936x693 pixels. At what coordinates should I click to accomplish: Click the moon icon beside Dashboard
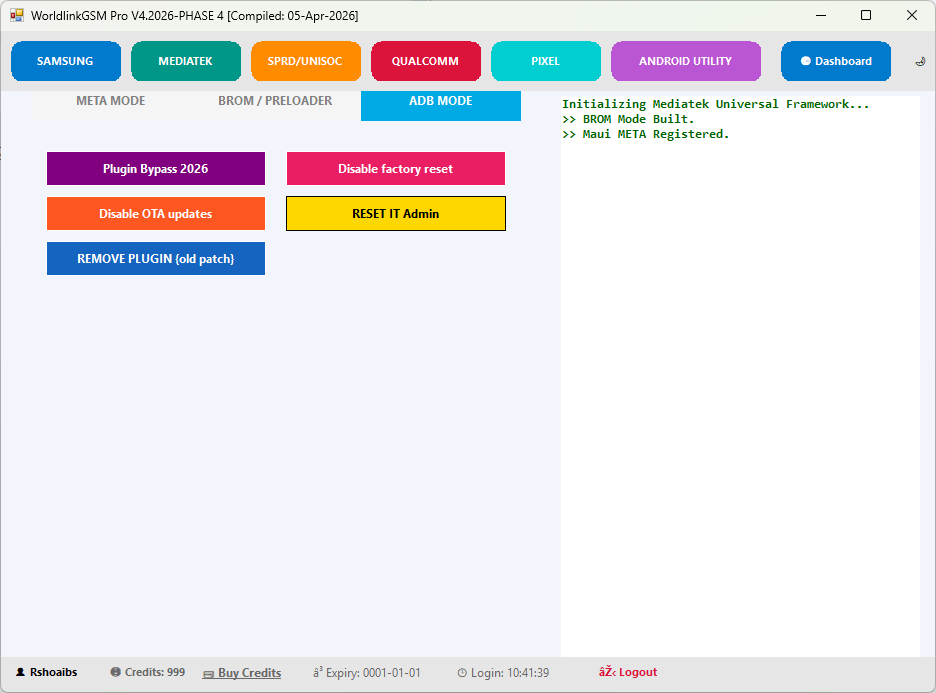click(920, 61)
